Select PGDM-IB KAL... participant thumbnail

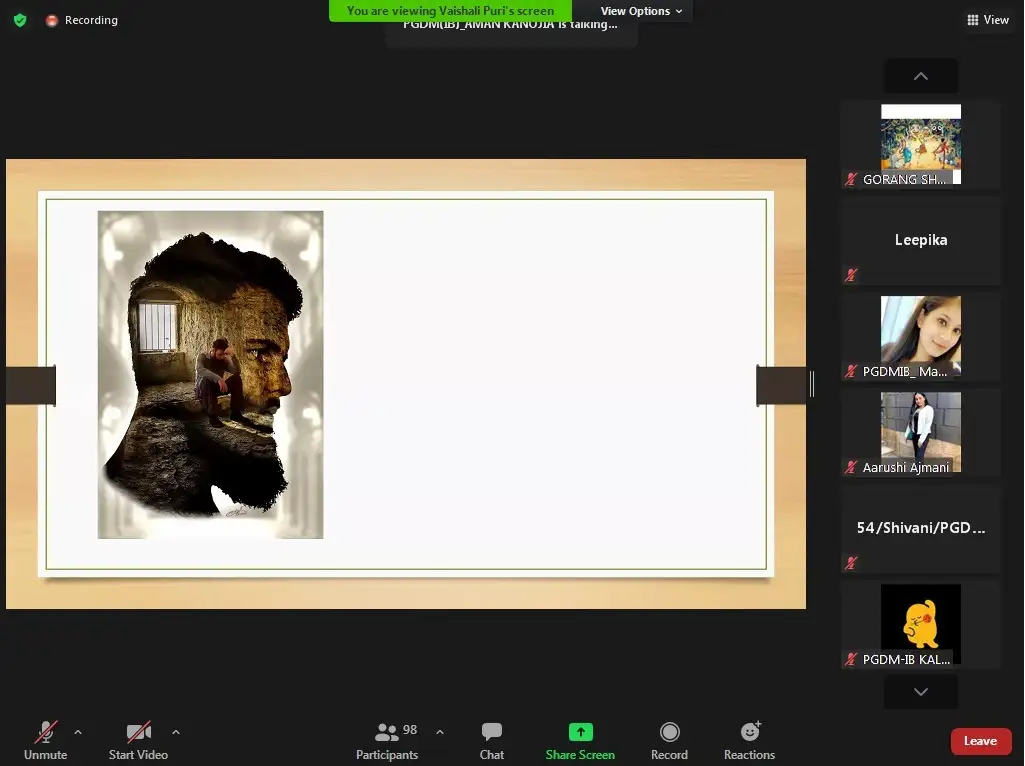coord(920,625)
